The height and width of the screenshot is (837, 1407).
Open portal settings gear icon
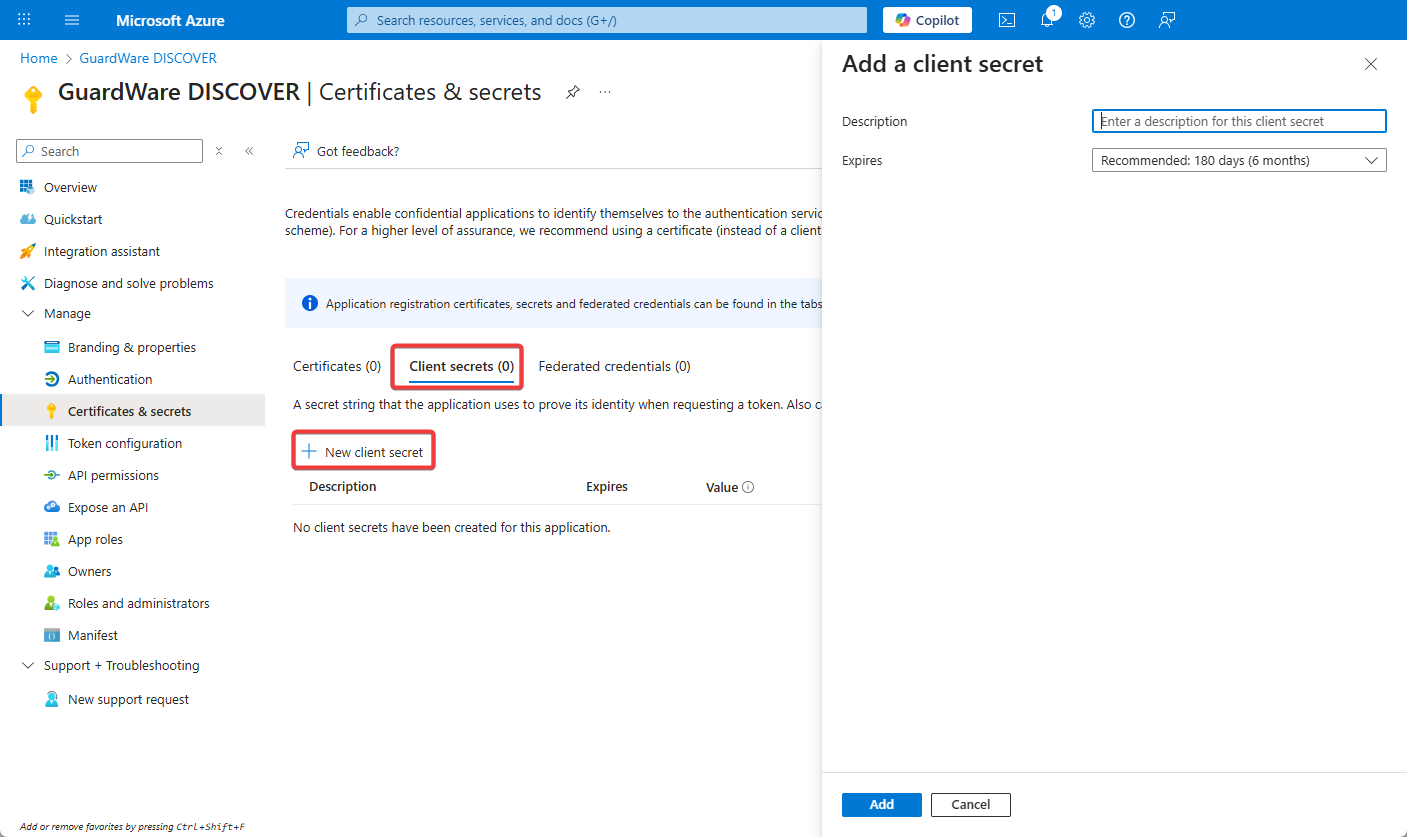[1087, 20]
